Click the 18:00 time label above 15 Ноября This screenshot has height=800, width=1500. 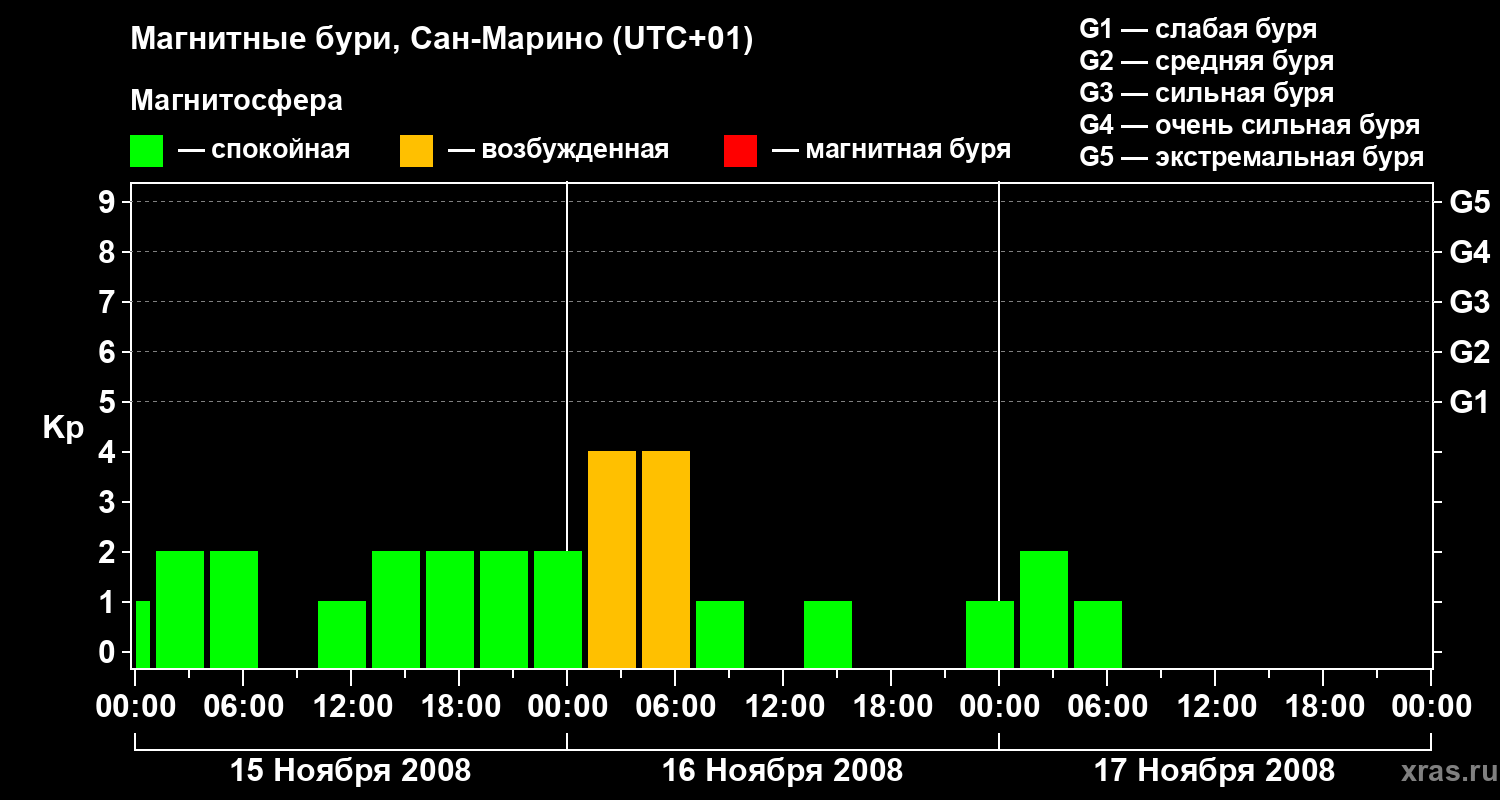[x=459, y=707]
